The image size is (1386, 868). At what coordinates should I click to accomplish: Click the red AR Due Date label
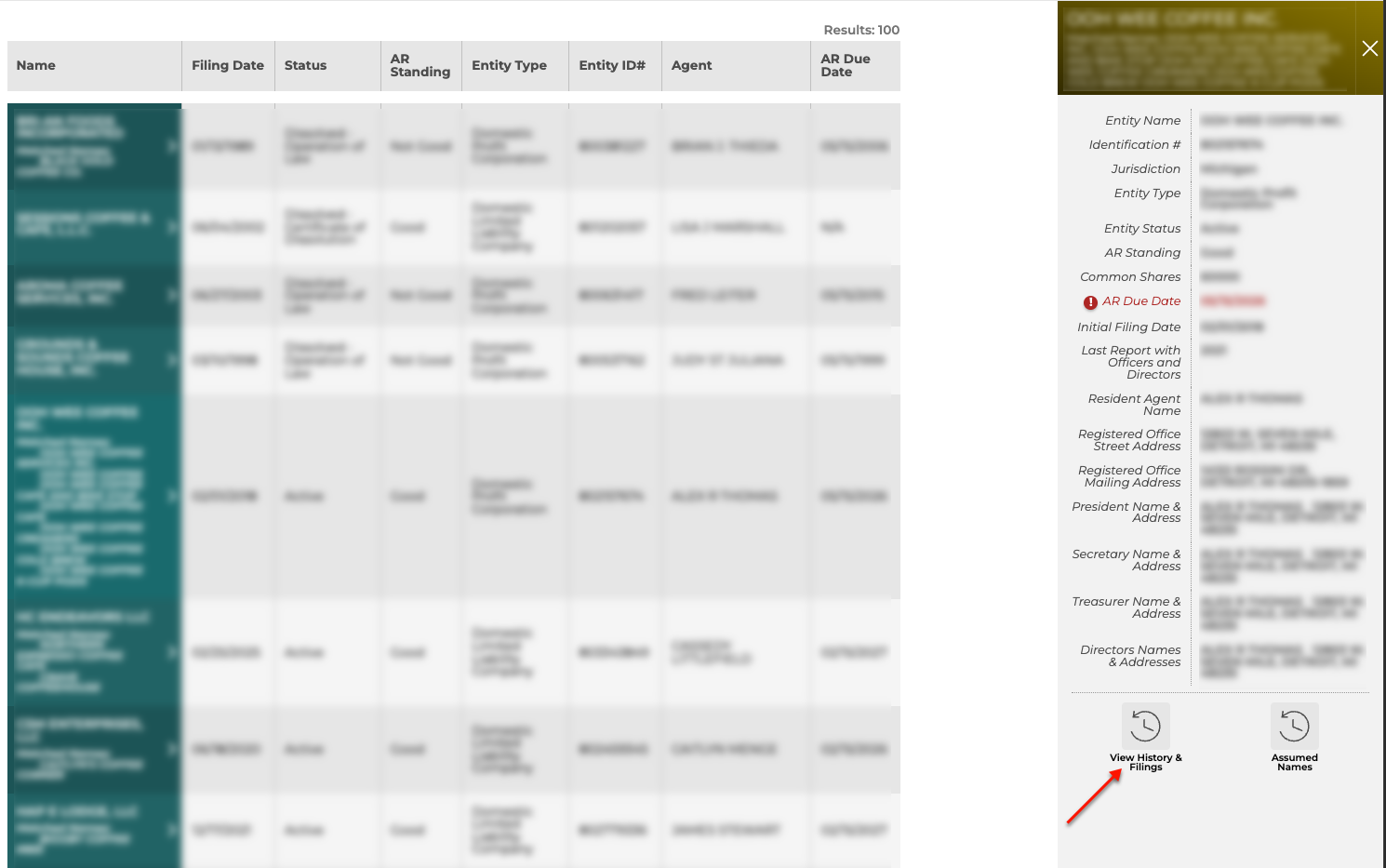[x=1141, y=301]
